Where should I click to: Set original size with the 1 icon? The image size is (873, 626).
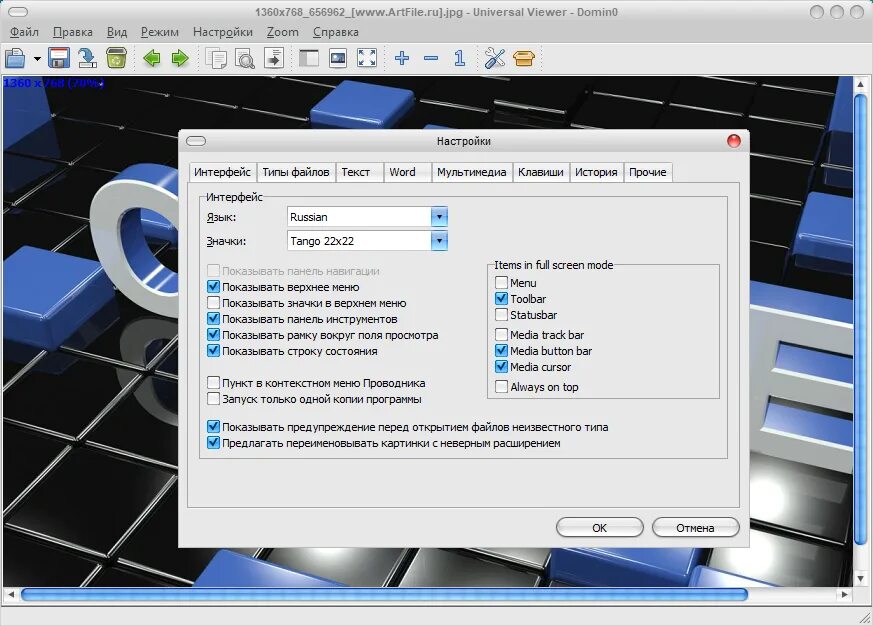[459, 58]
